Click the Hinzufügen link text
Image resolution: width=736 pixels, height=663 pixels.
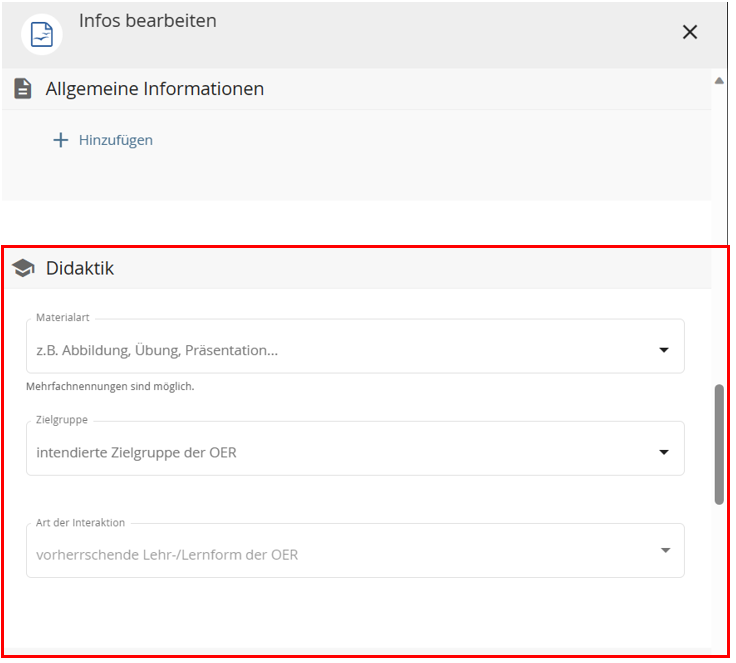[x=116, y=140]
